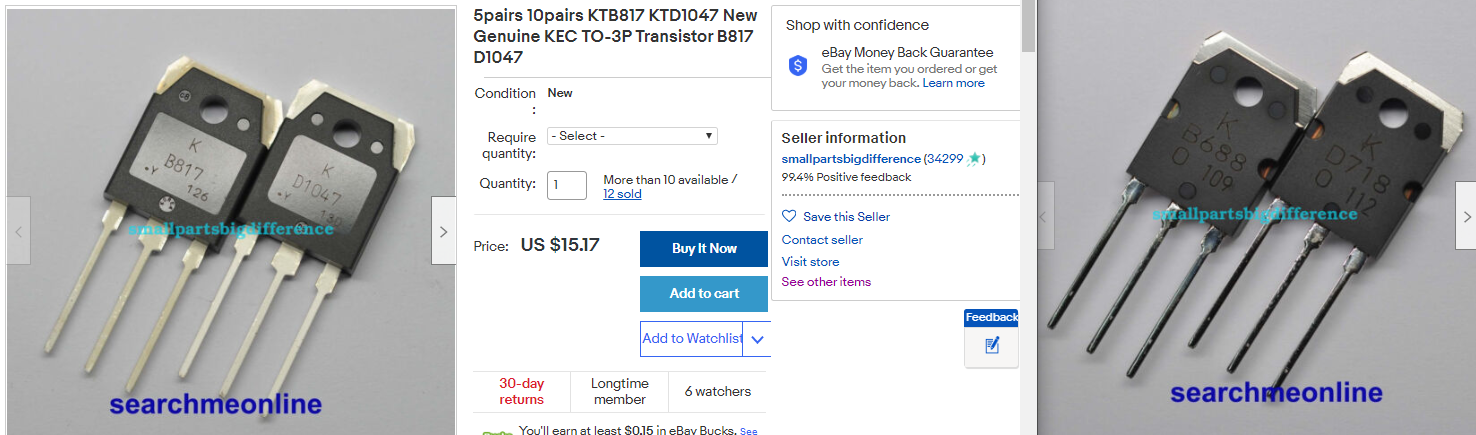Click the heart icon to save seller
Screen dimensions: 1476x435
tap(789, 216)
